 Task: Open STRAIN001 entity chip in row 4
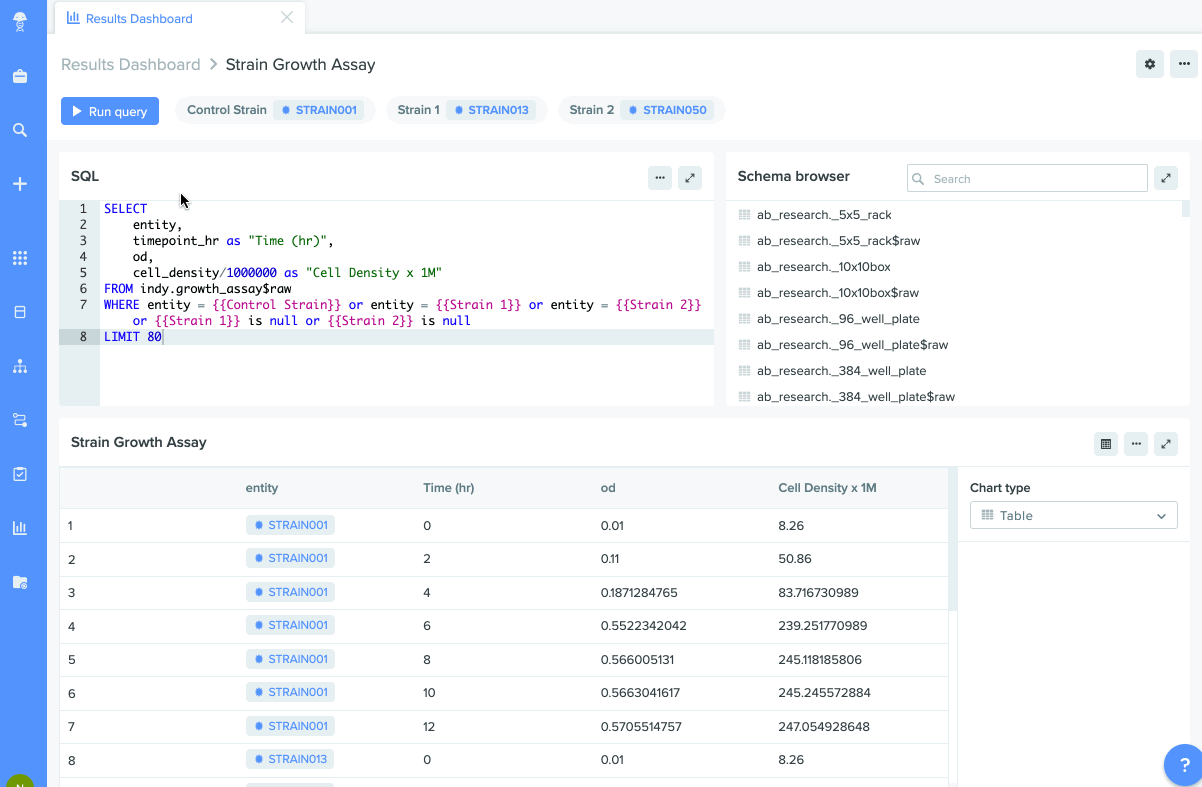(290, 625)
